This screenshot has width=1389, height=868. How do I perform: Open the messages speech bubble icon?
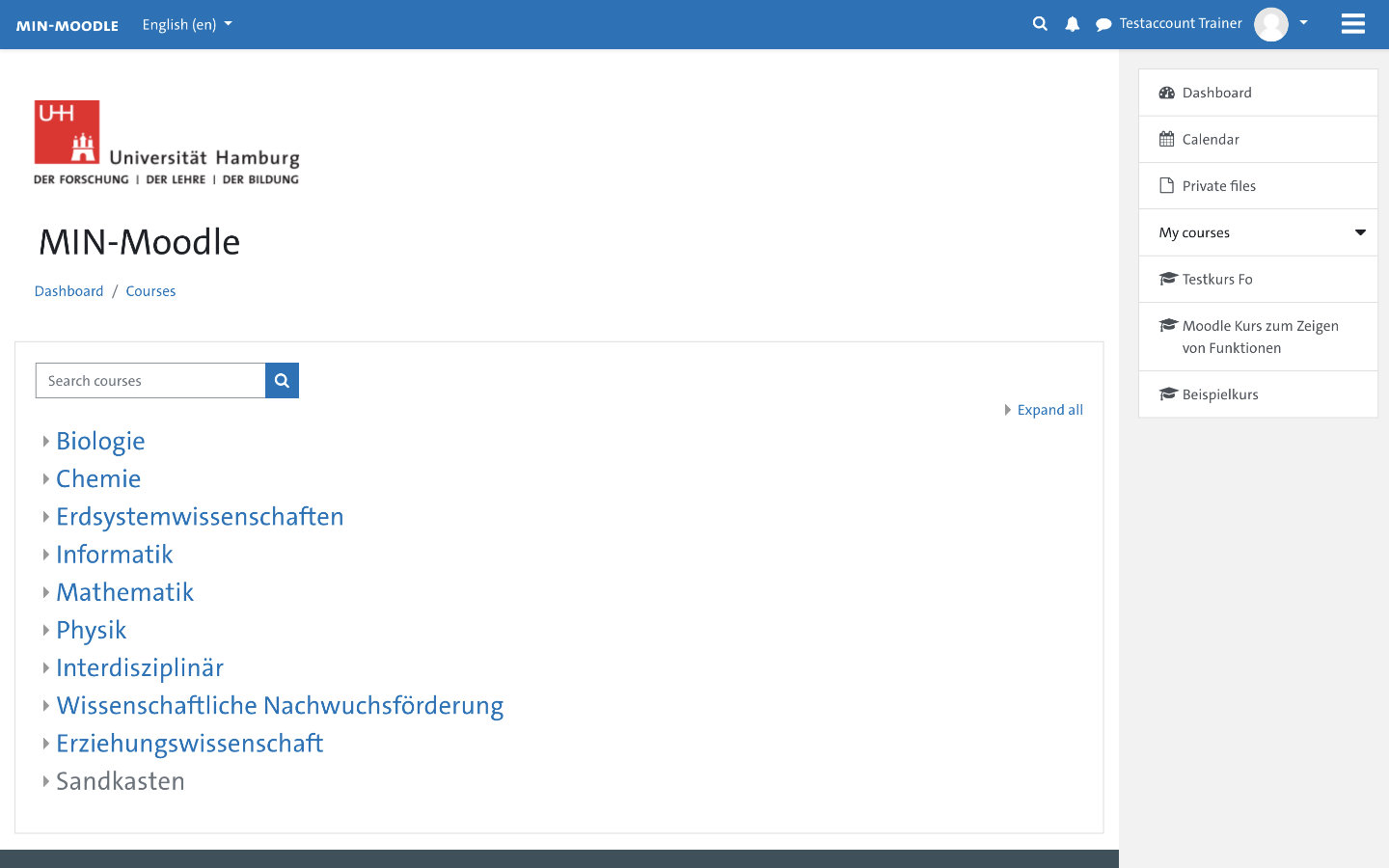[x=1103, y=24]
